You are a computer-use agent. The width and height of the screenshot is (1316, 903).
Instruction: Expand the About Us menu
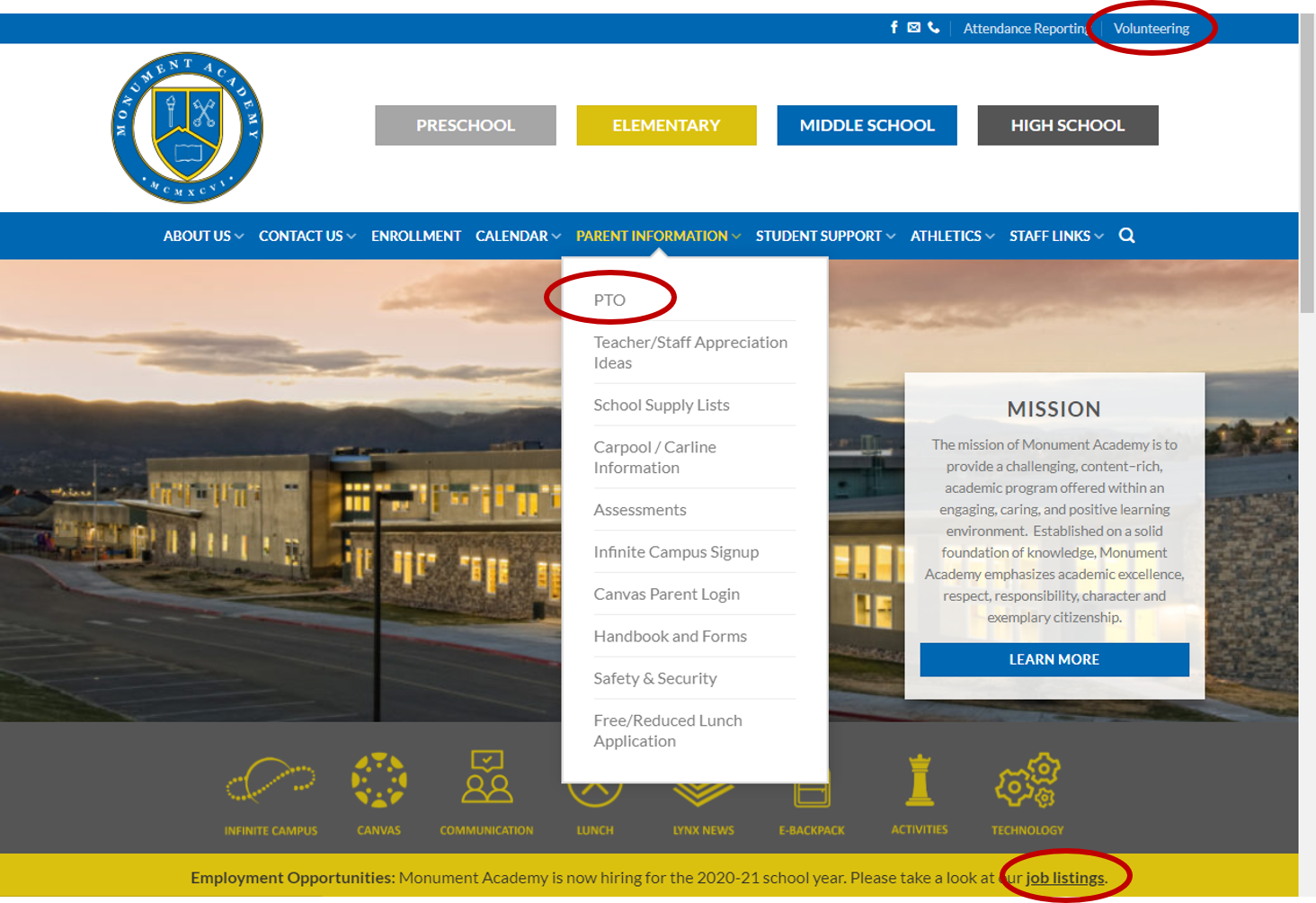203,236
